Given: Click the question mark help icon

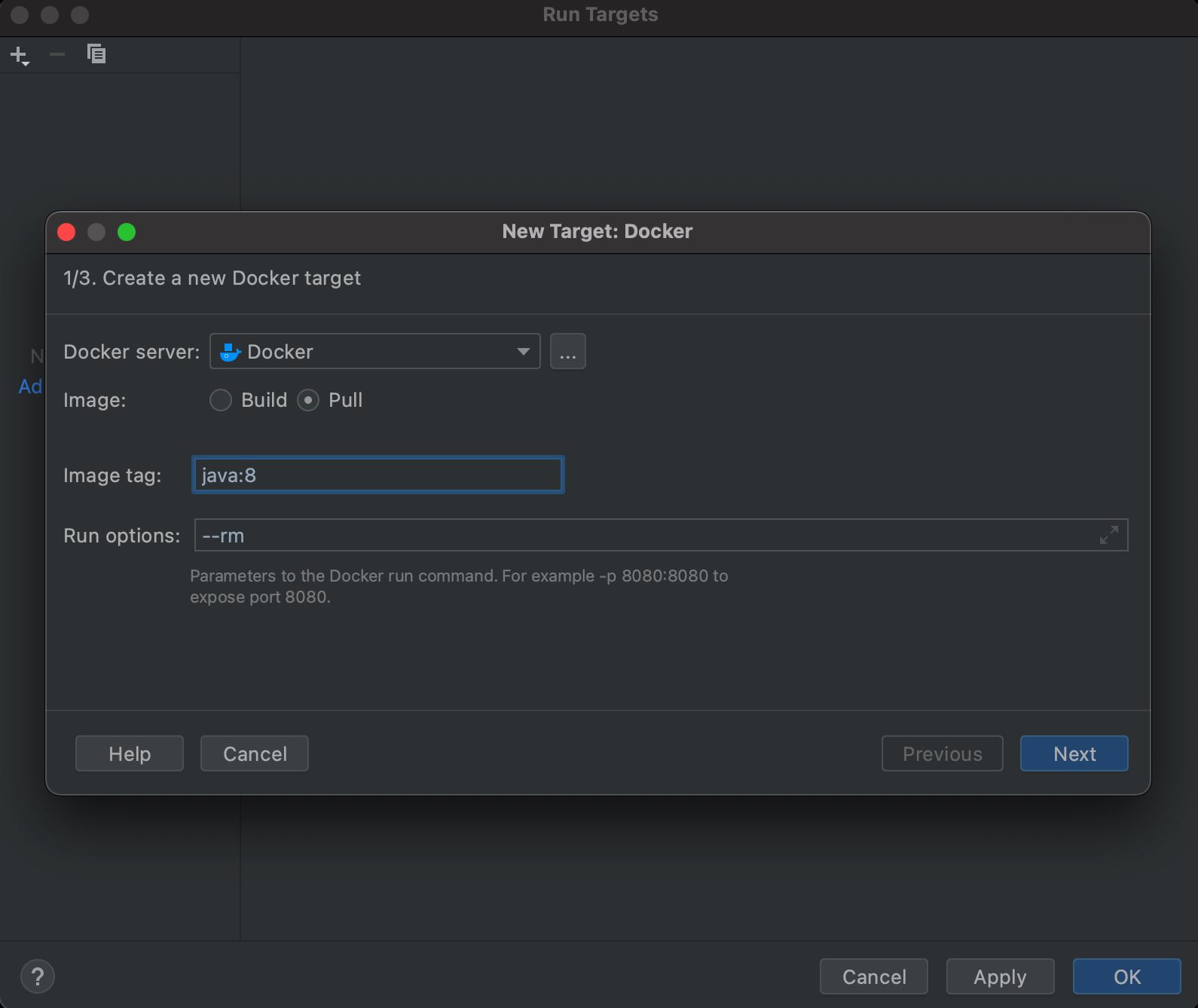Looking at the screenshot, I should (38, 976).
